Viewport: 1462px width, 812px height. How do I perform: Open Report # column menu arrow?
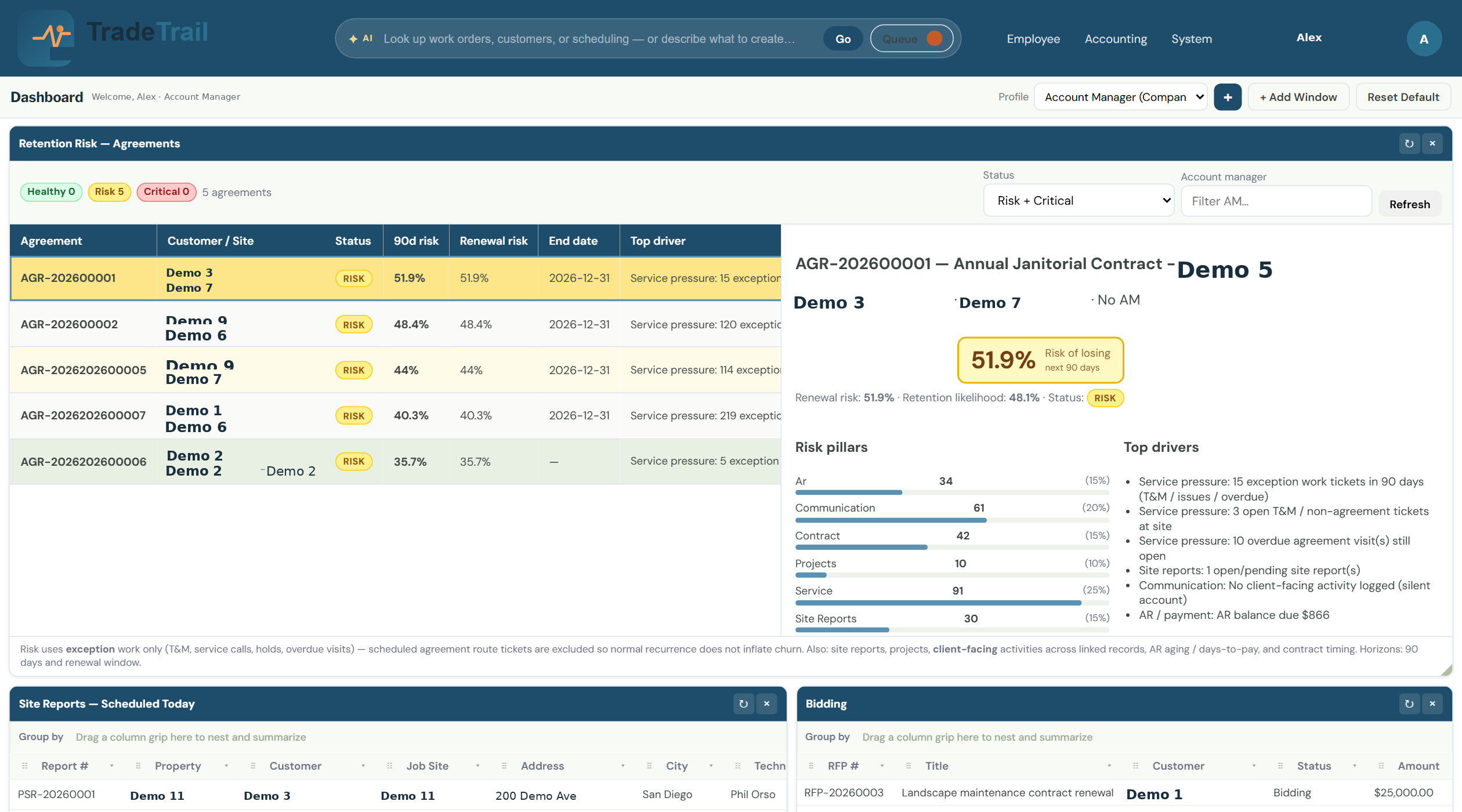click(x=112, y=766)
